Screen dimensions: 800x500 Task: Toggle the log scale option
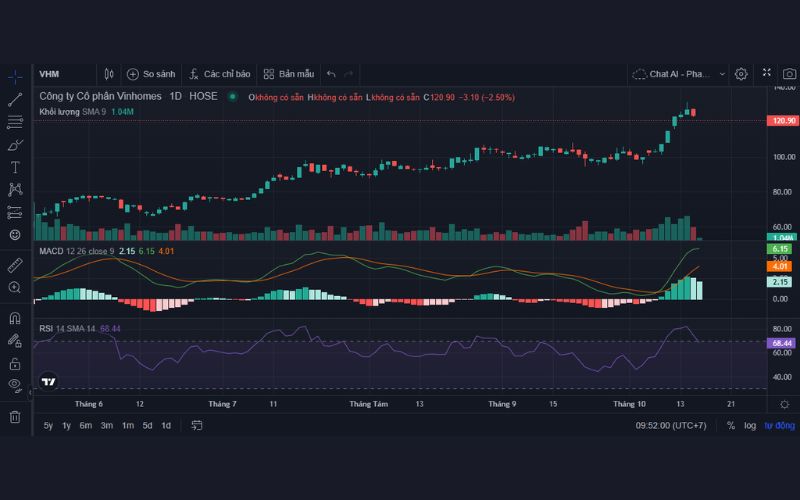(x=749, y=425)
